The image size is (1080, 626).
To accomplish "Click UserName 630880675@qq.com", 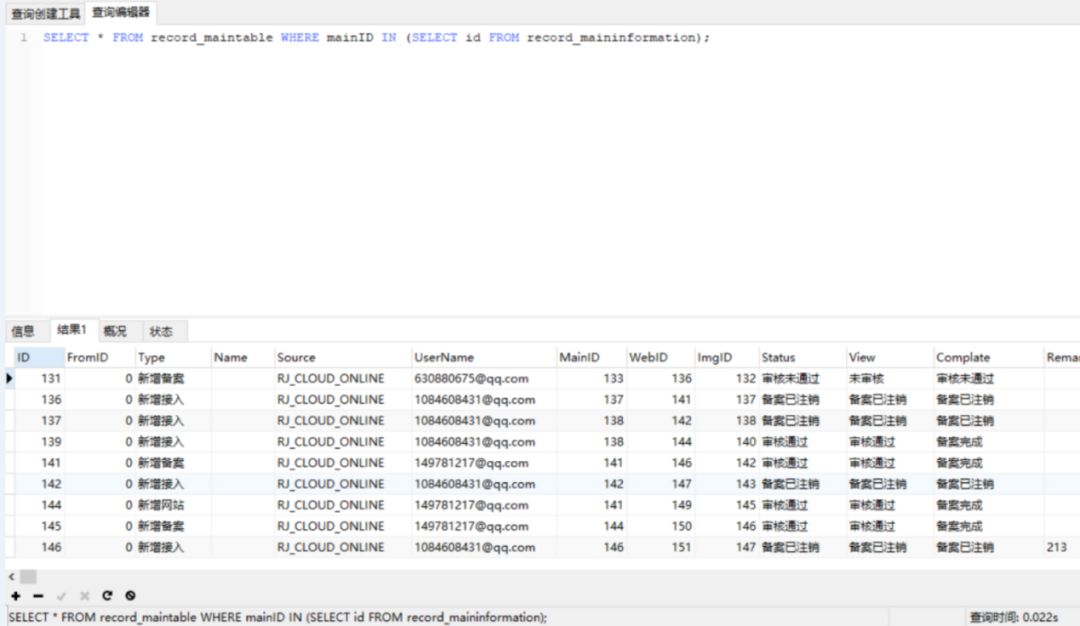I will pos(471,378).
